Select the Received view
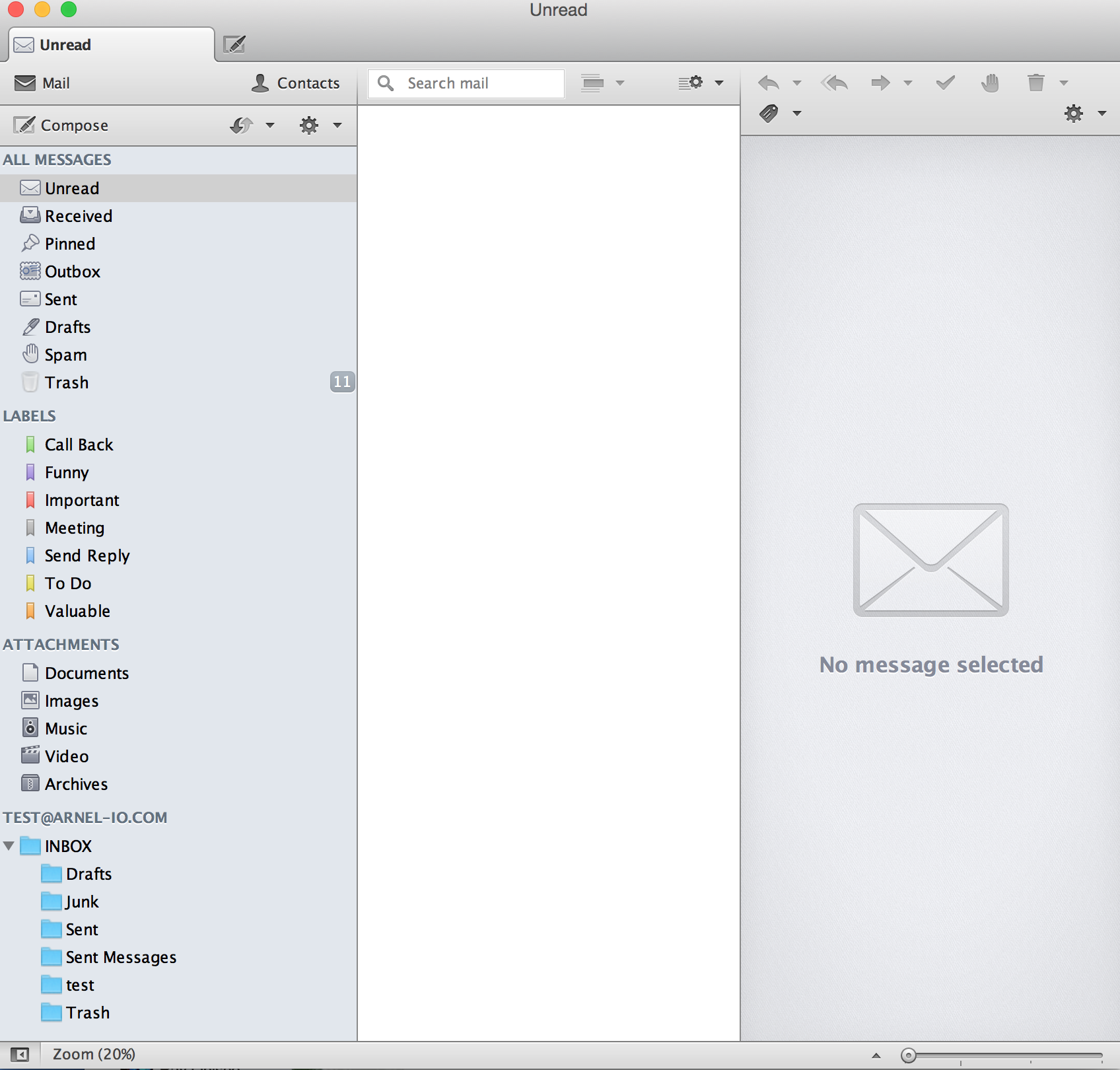The image size is (1120, 1070). point(178,216)
